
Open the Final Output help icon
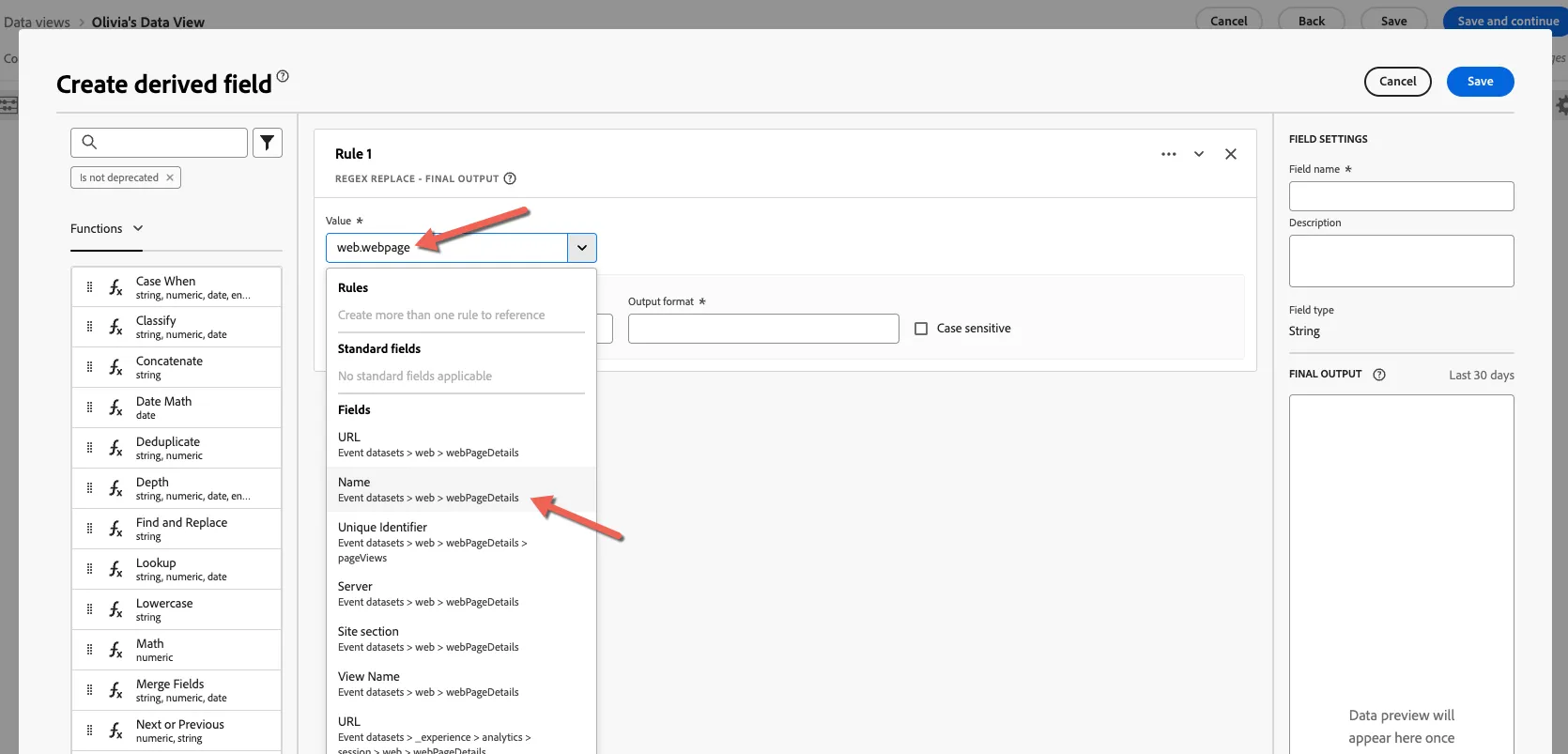1379,375
